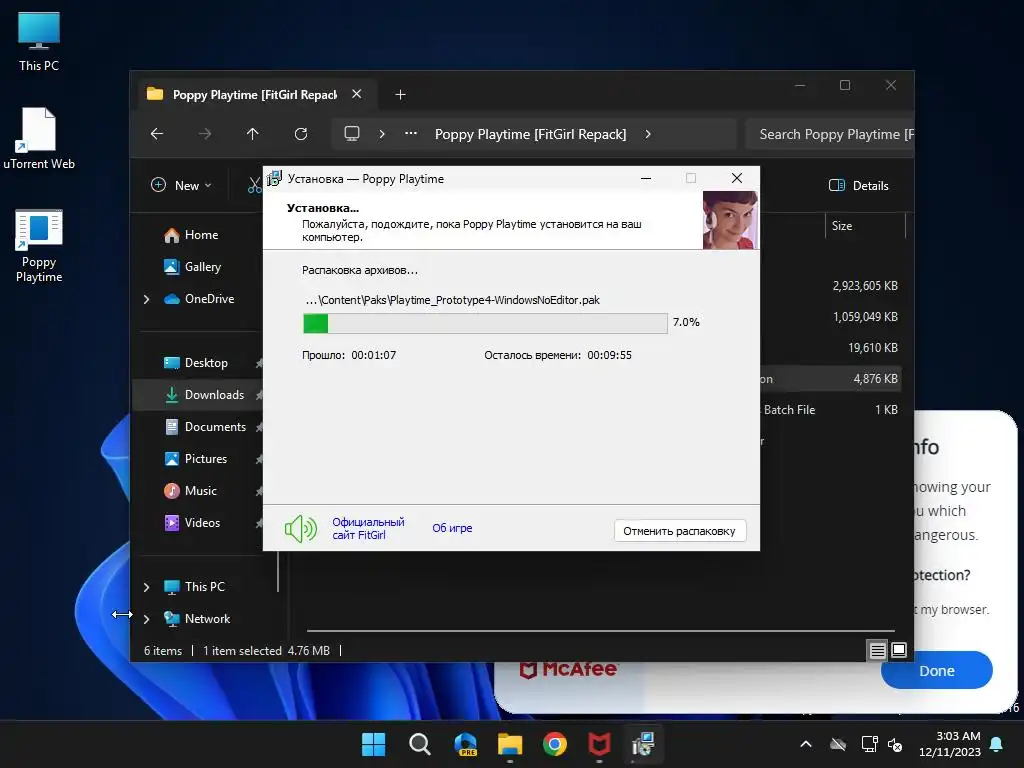The width and height of the screenshot is (1024, 768).
Task: Select the file with size 1,059,049 KB
Action: pyautogui.click(x=865, y=317)
